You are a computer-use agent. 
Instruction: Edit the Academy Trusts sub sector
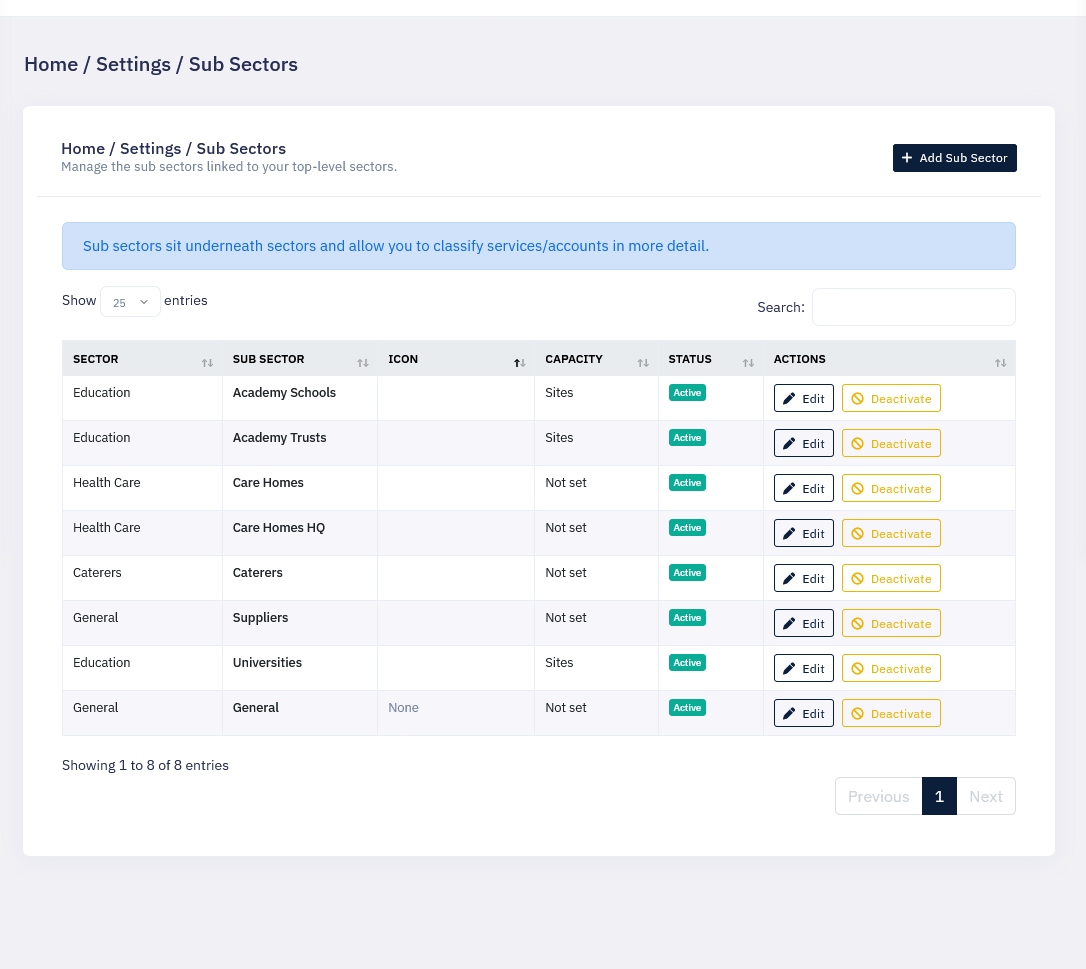(x=803, y=443)
